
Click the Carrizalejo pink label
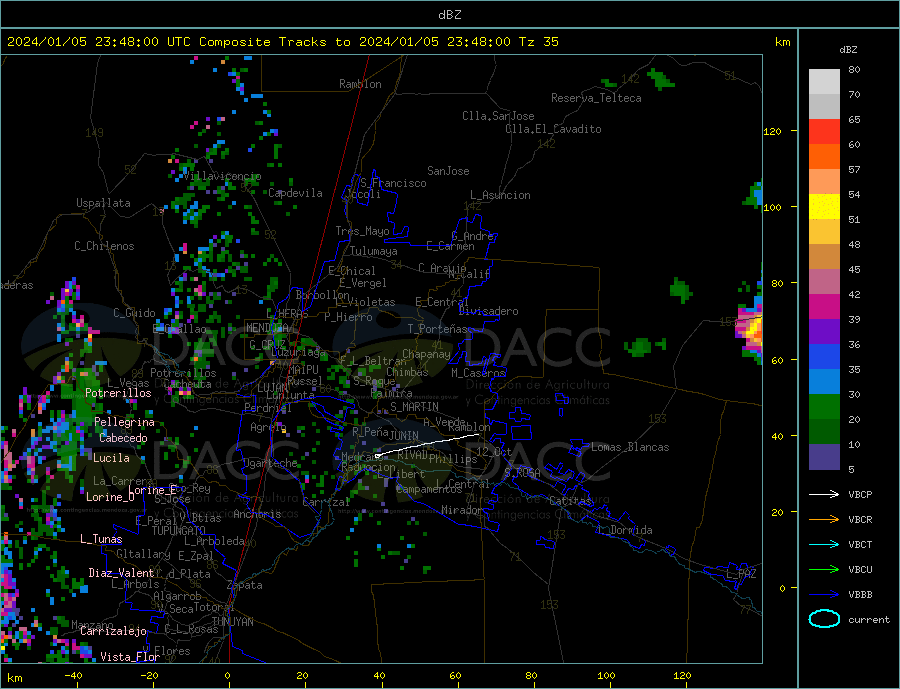coord(113,632)
